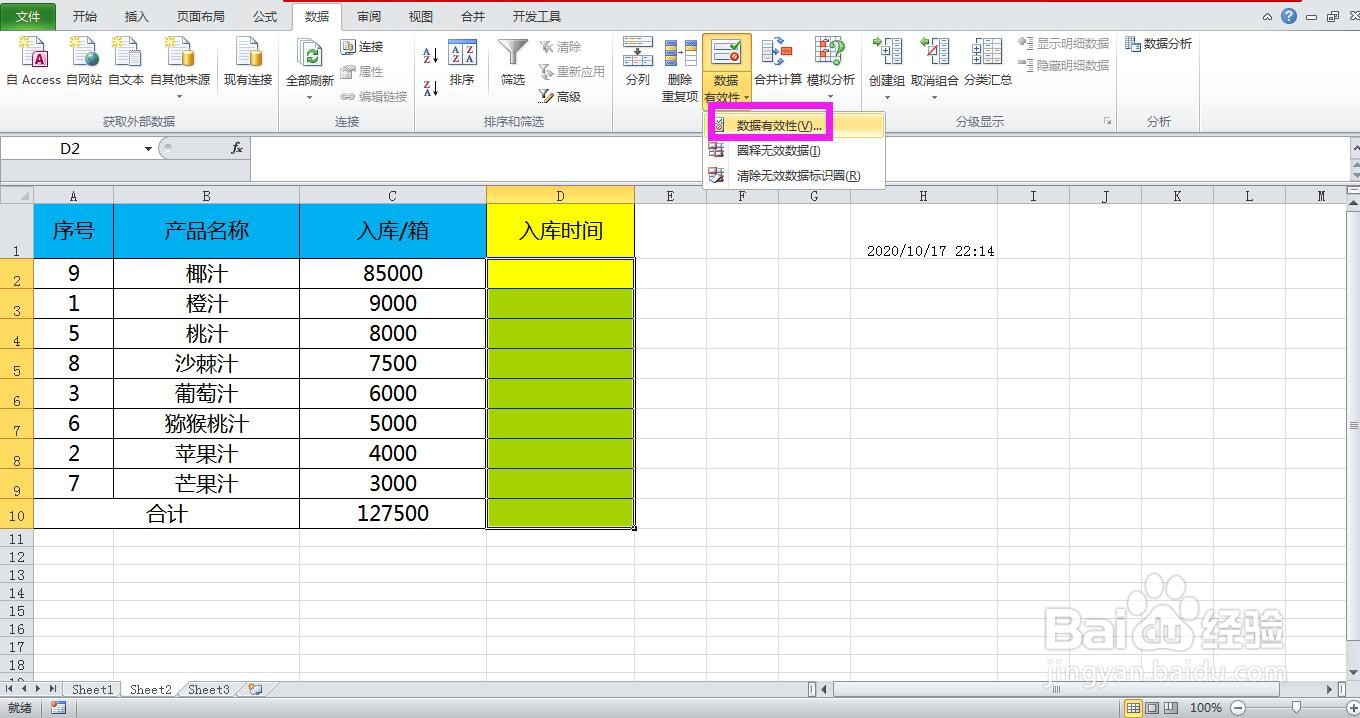Viewport: 1360px width, 718px height.
Task: Switch to Normal view status icon
Action: tap(1133, 708)
